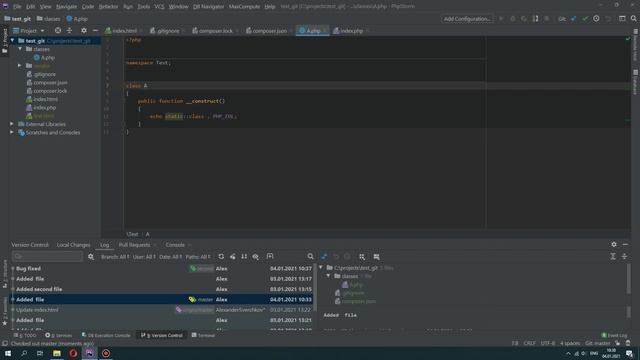Expand Scratches and Consoles node
Viewport: 640px width, 360px height.
click(x=12, y=133)
